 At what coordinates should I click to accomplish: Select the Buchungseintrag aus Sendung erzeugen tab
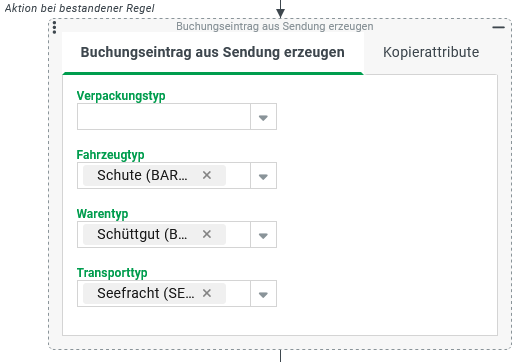(213, 52)
